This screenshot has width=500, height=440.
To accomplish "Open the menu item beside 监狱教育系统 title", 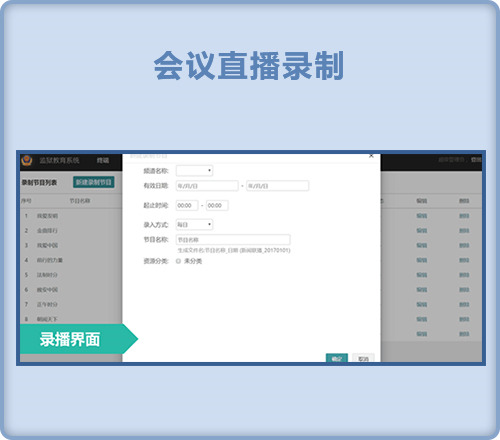I will (103, 160).
